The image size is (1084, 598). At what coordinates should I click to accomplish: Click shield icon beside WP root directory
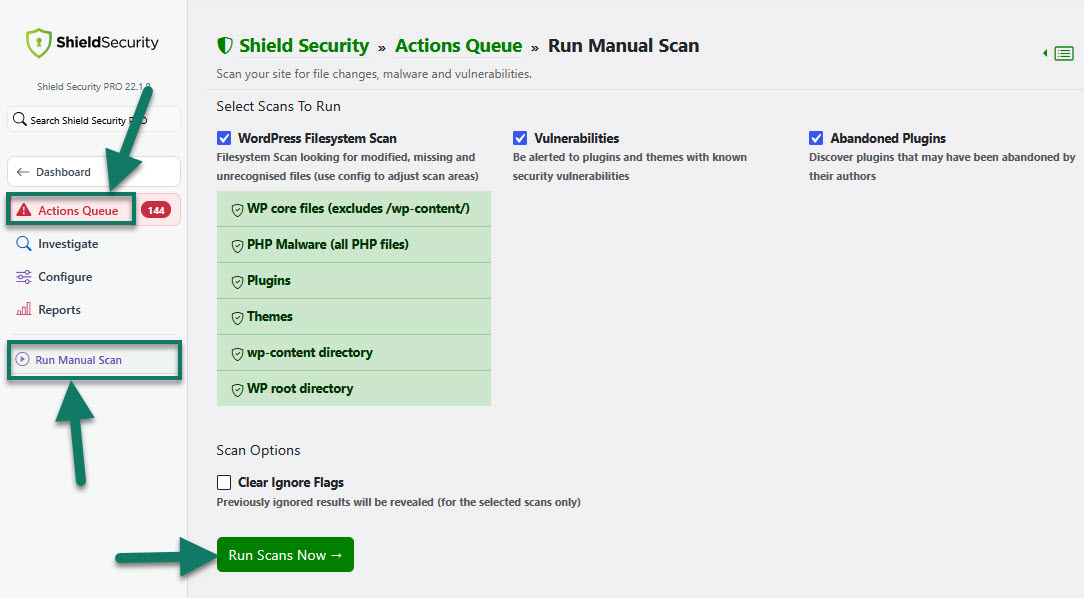pyautogui.click(x=237, y=389)
